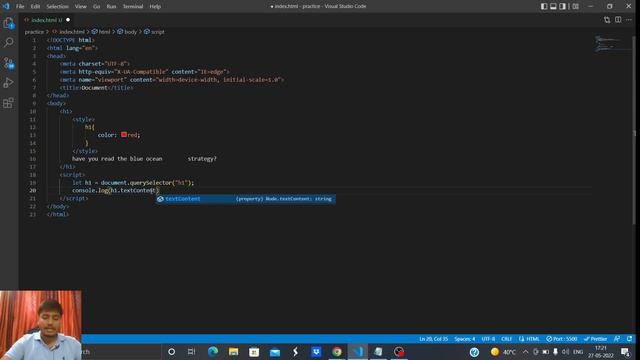This screenshot has width=640, height=360.
Task: Select the index.html editor tab
Action: [46, 20]
